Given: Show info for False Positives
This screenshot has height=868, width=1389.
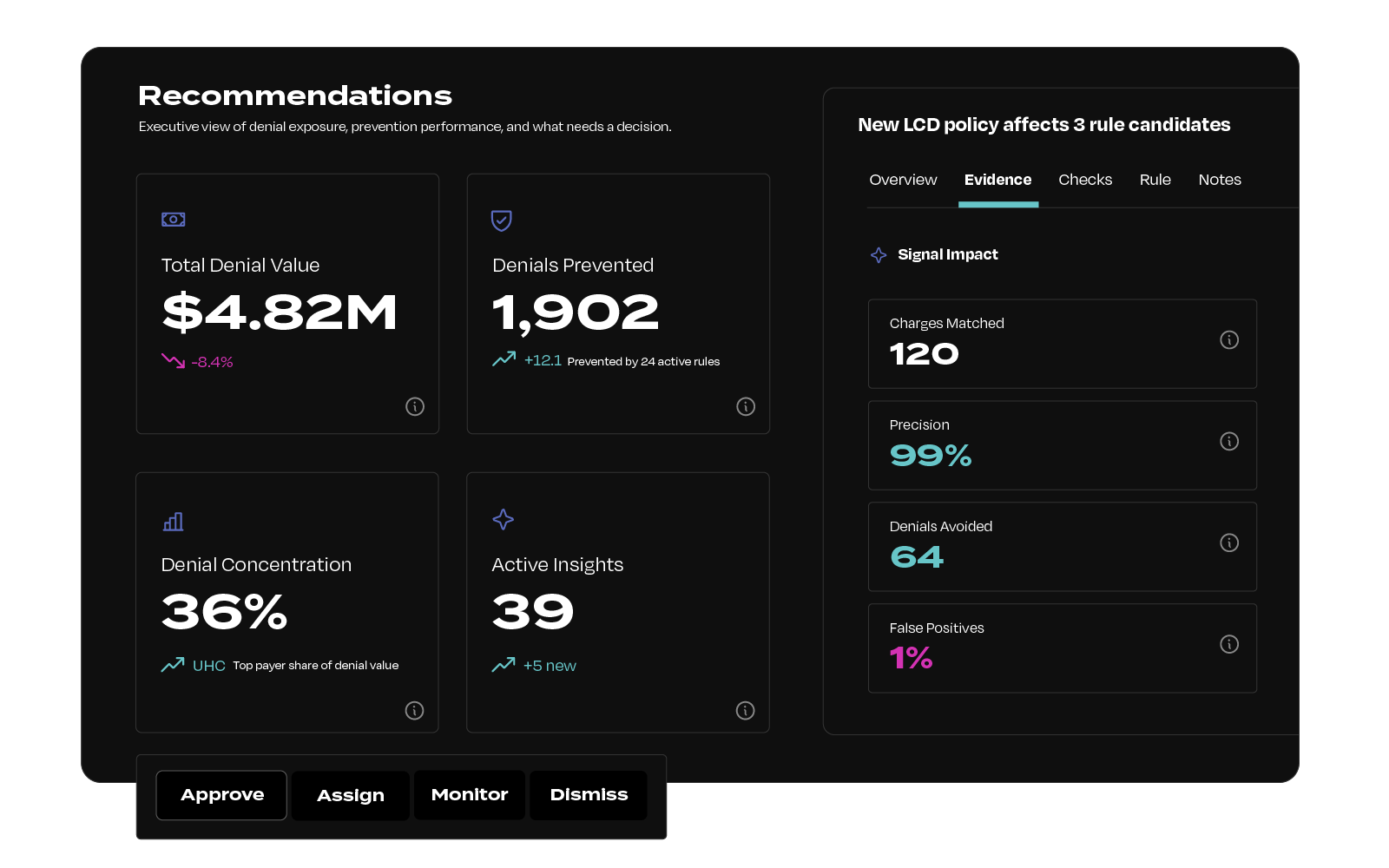Looking at the screenshot, I should tap(1229, 644).
